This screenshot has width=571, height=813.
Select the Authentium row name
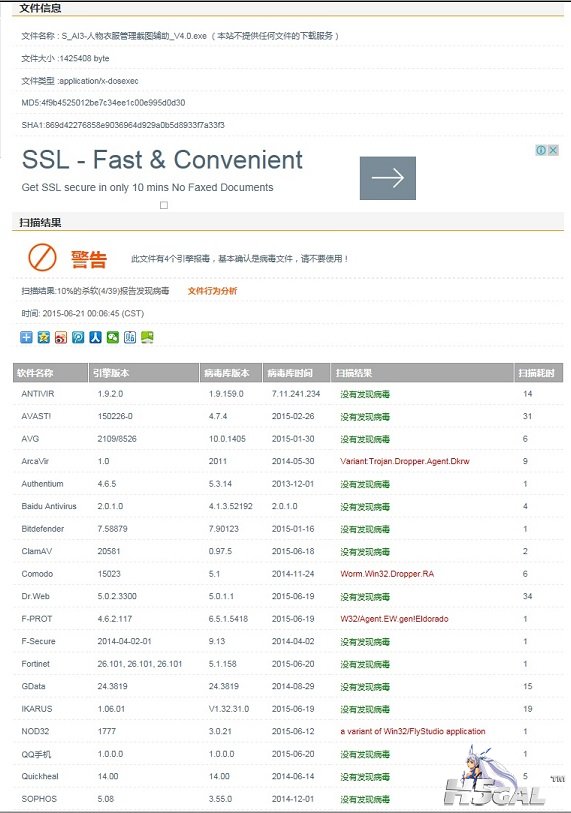point(42,484)
